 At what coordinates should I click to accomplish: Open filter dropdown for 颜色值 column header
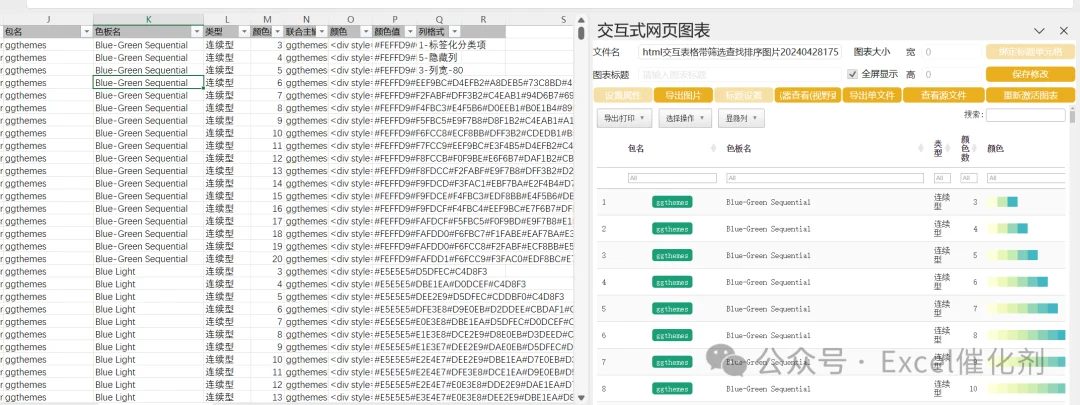click(x=409, y=32)
